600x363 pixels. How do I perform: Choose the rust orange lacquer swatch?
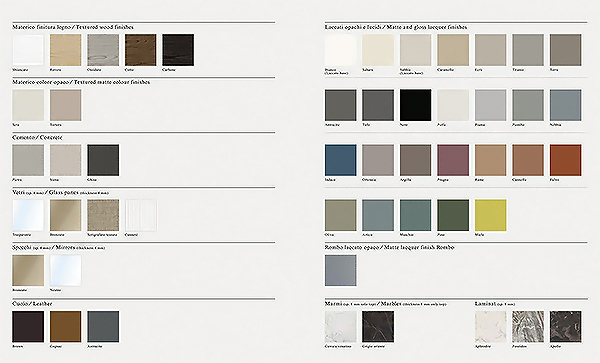pyautogui.click(x=565, y=160)
